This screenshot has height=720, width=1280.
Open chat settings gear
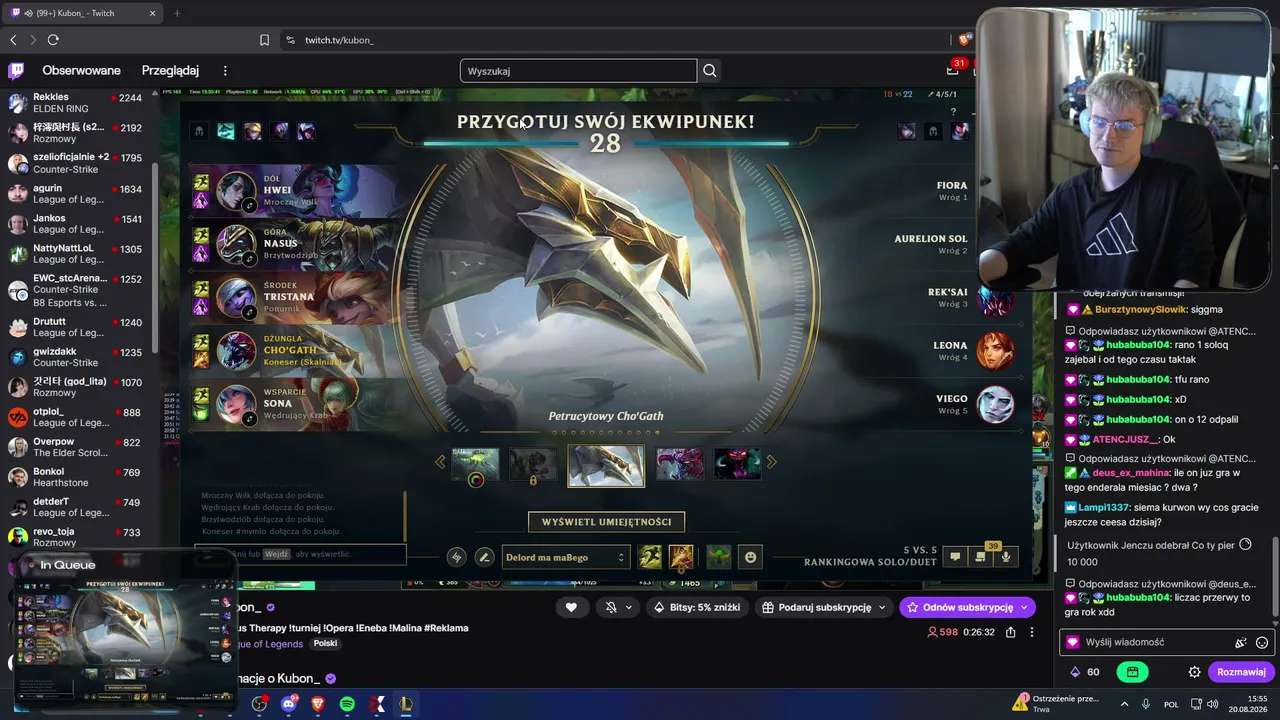click(1194, 672)
